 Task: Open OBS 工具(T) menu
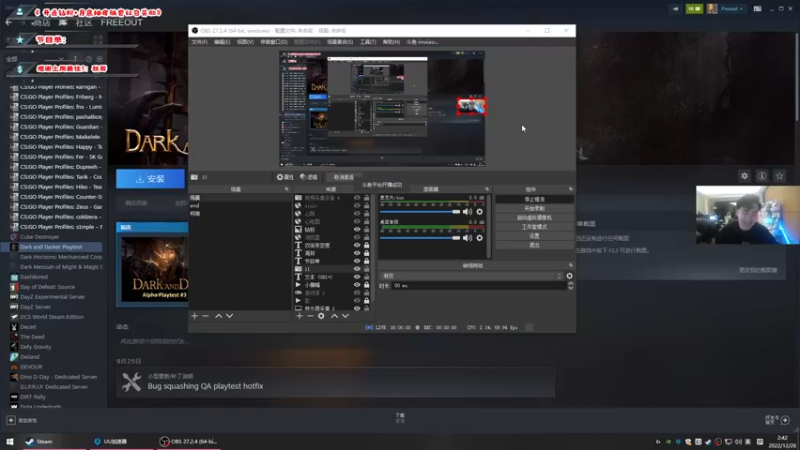click(368, 42)
